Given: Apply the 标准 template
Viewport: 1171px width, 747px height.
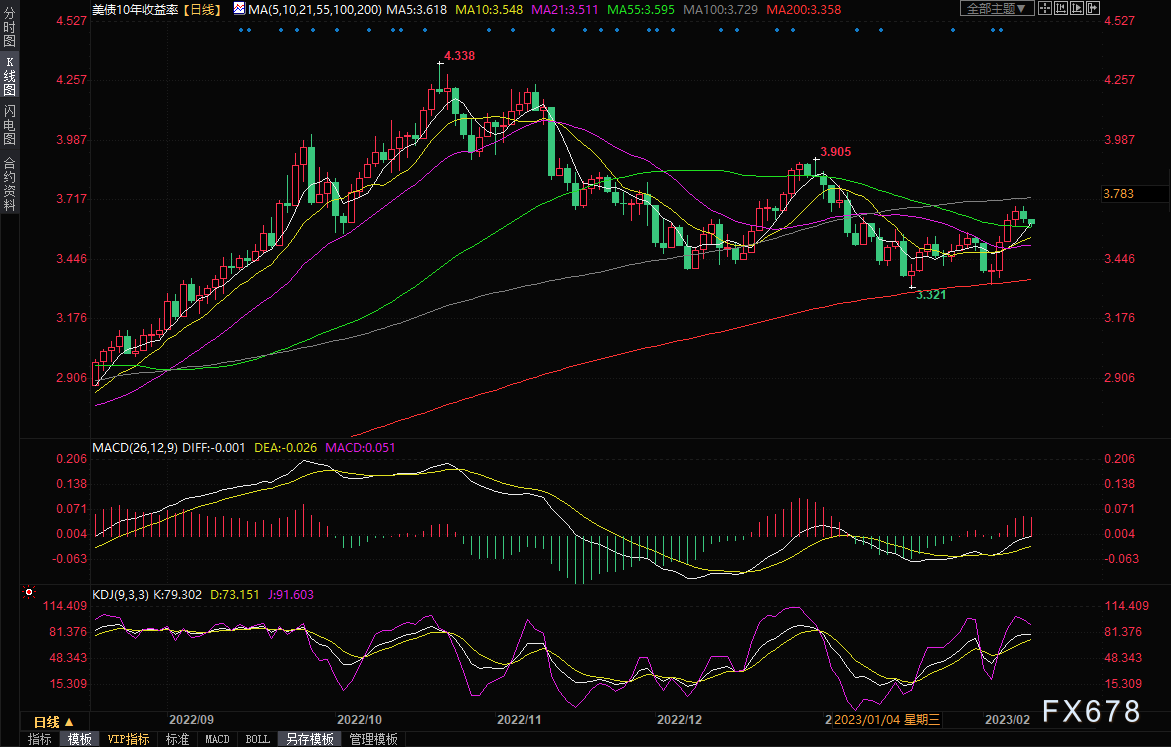Looking at the screenshot, I should tap(178, 739).
